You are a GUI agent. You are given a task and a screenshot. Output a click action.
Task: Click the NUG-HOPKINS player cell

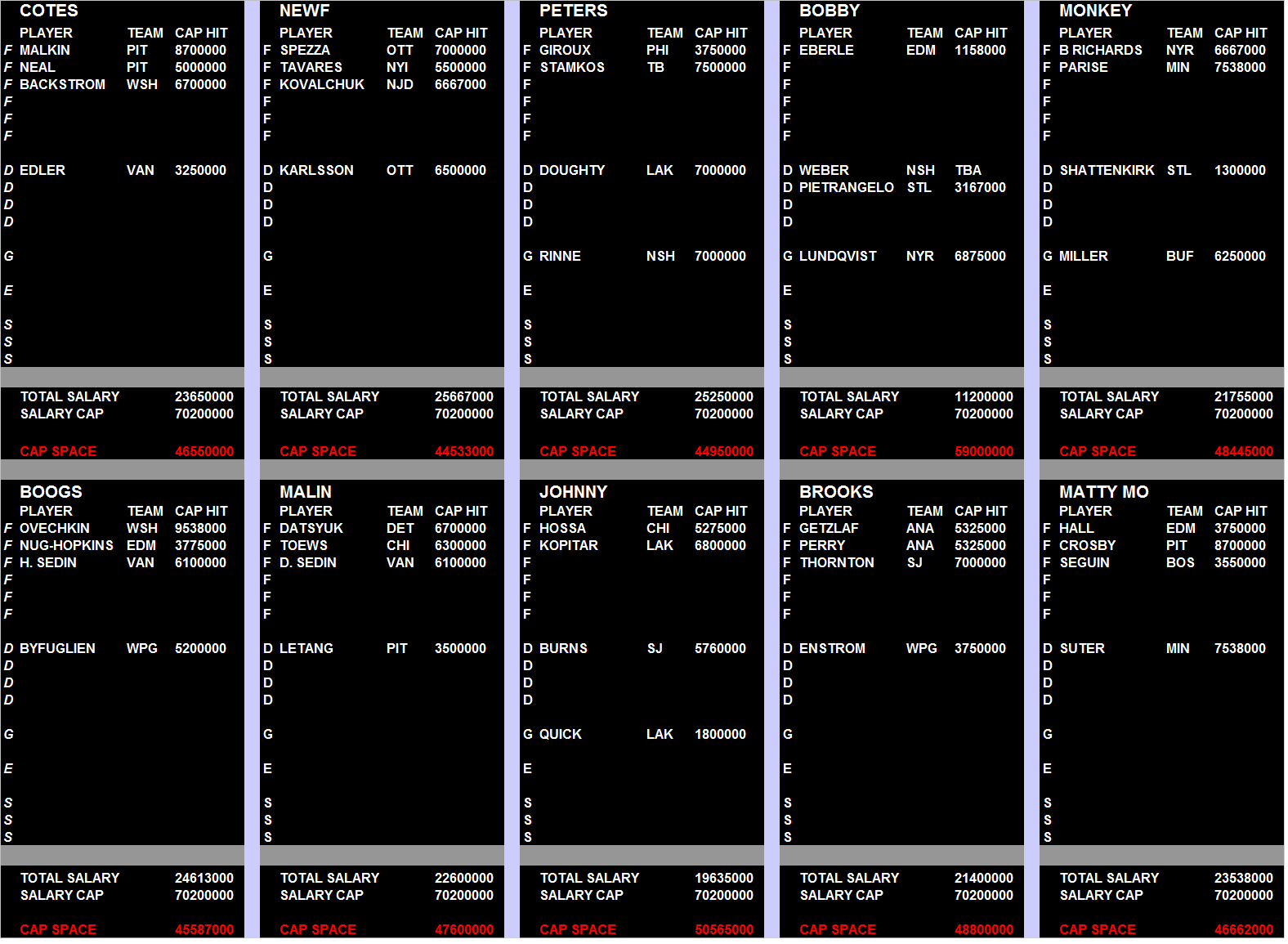pos(66,545)
